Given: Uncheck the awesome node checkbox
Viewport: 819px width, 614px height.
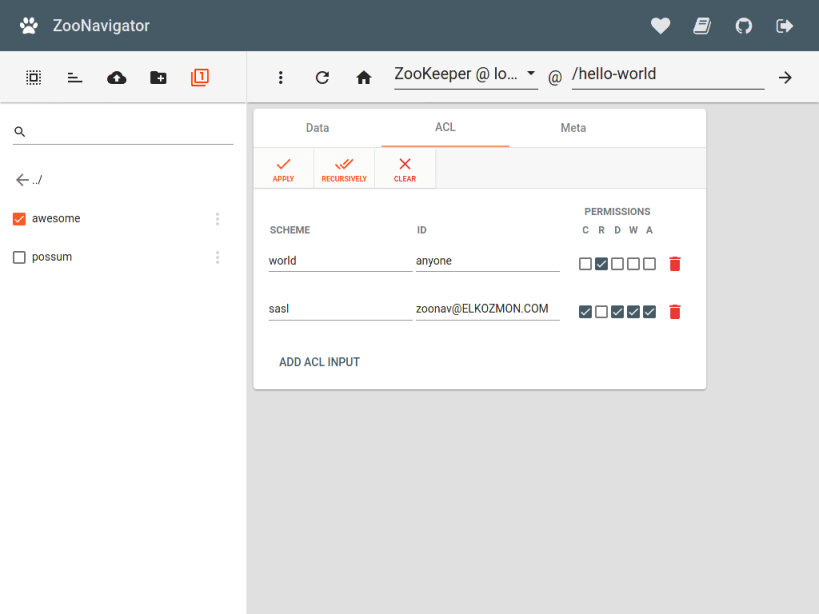Looking at the screenshot, I should point(19,219).
